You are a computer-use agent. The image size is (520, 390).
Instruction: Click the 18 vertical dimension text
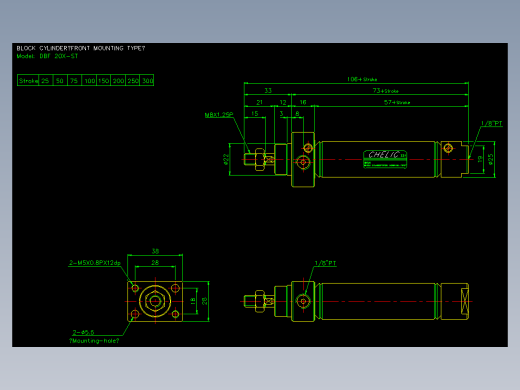[x=193, y=301]
